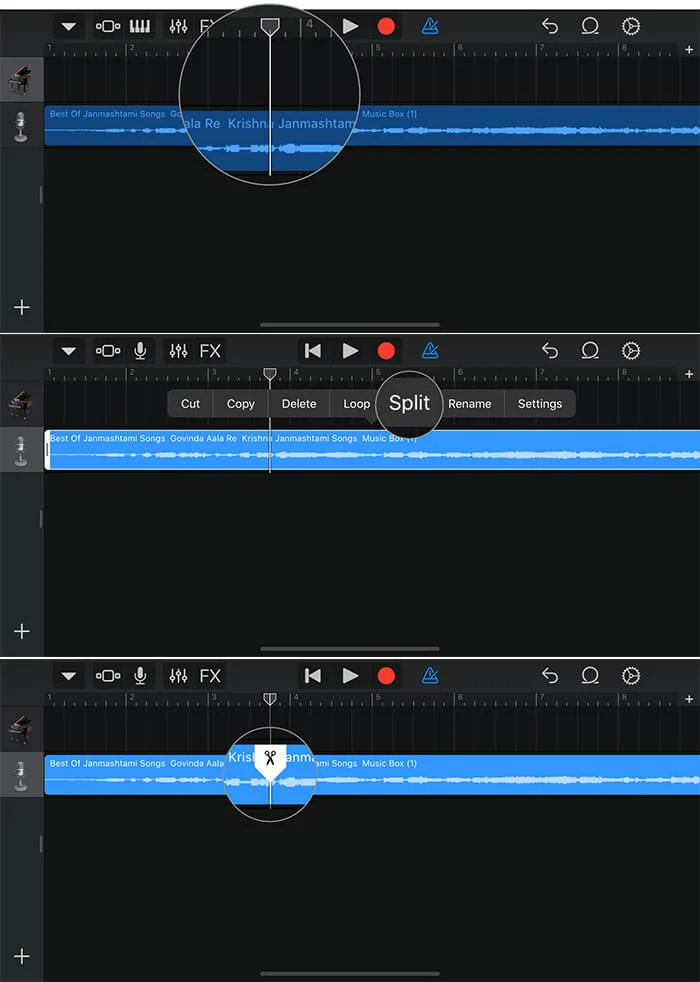This screenshot has height=982, width=700.
Task: Toggle FX button in bottom screenshot
Action: [x=210, y=676]
